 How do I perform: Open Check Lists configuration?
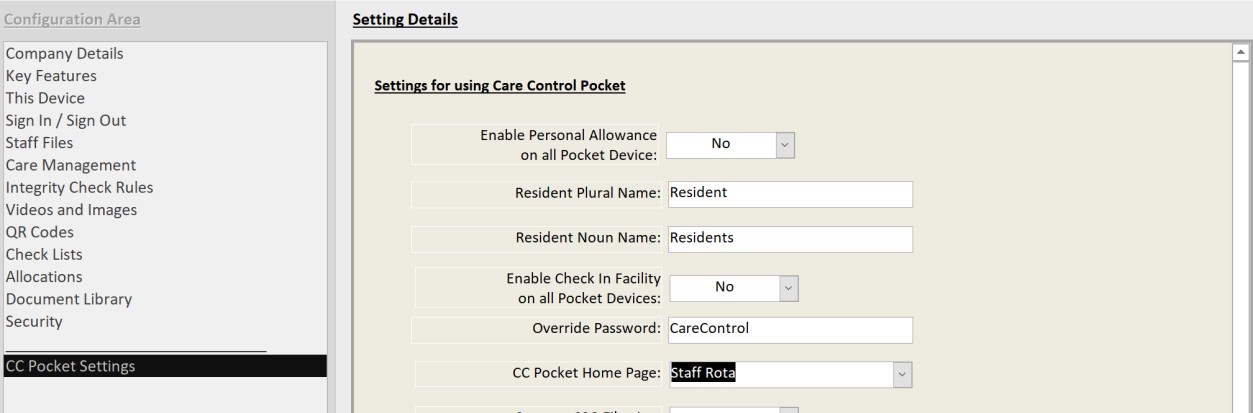44,255
